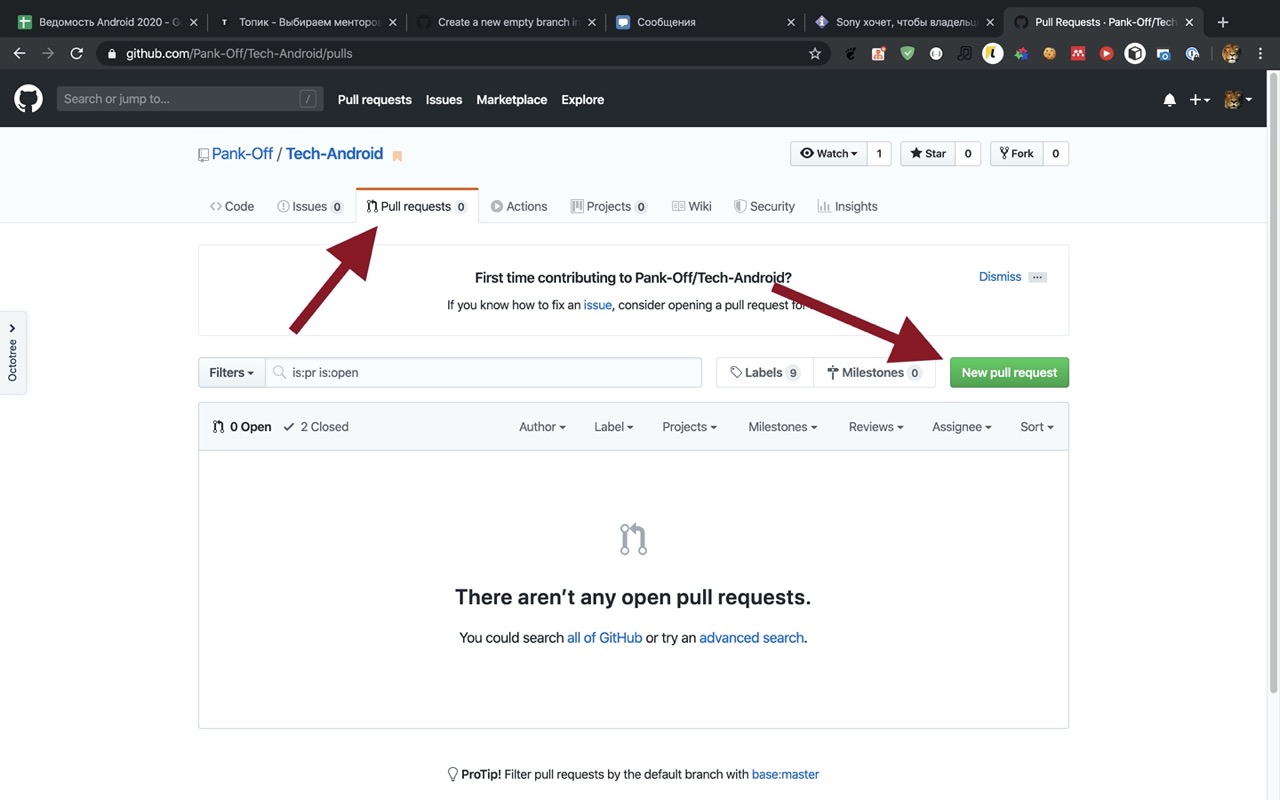Click the cookie extension icon

coord(1049,54)
